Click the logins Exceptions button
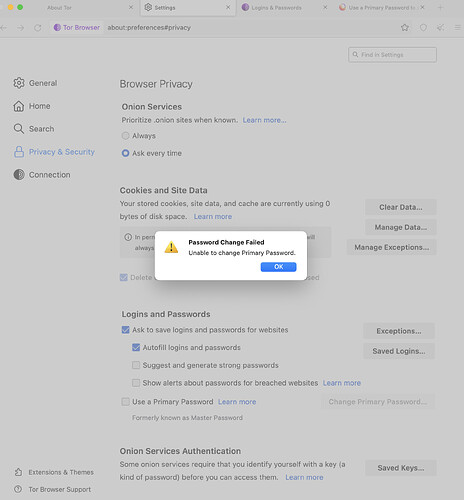 click(x=399, y=331)
